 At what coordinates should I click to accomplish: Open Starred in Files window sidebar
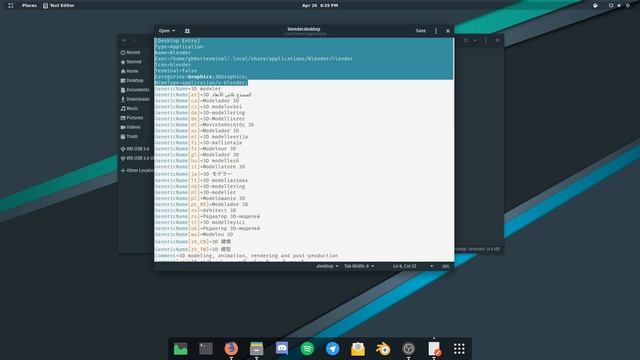133,62
